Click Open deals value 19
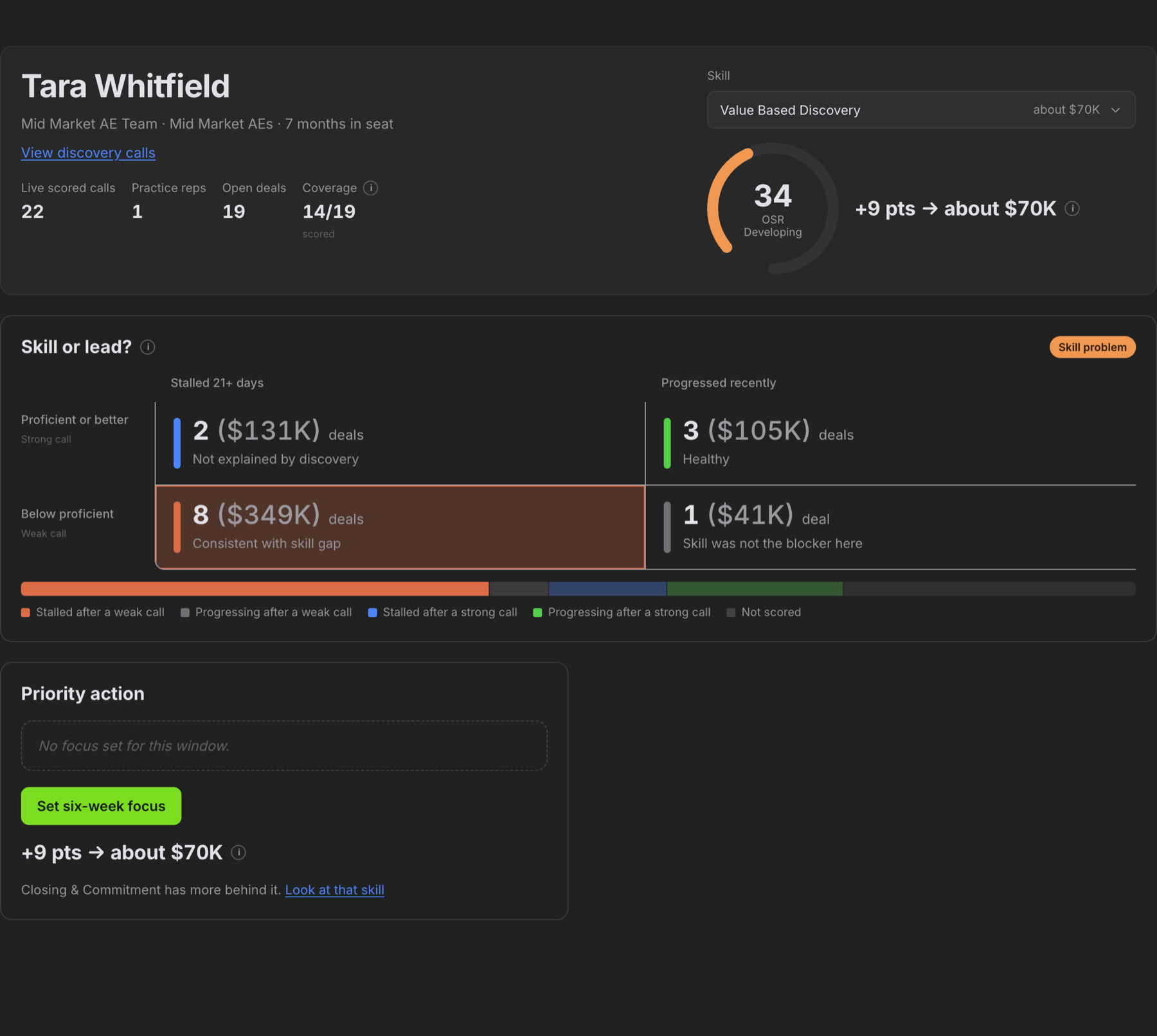Image resolution: width=1157 pixels, height=1036 pixels. [x=234, y=211]
